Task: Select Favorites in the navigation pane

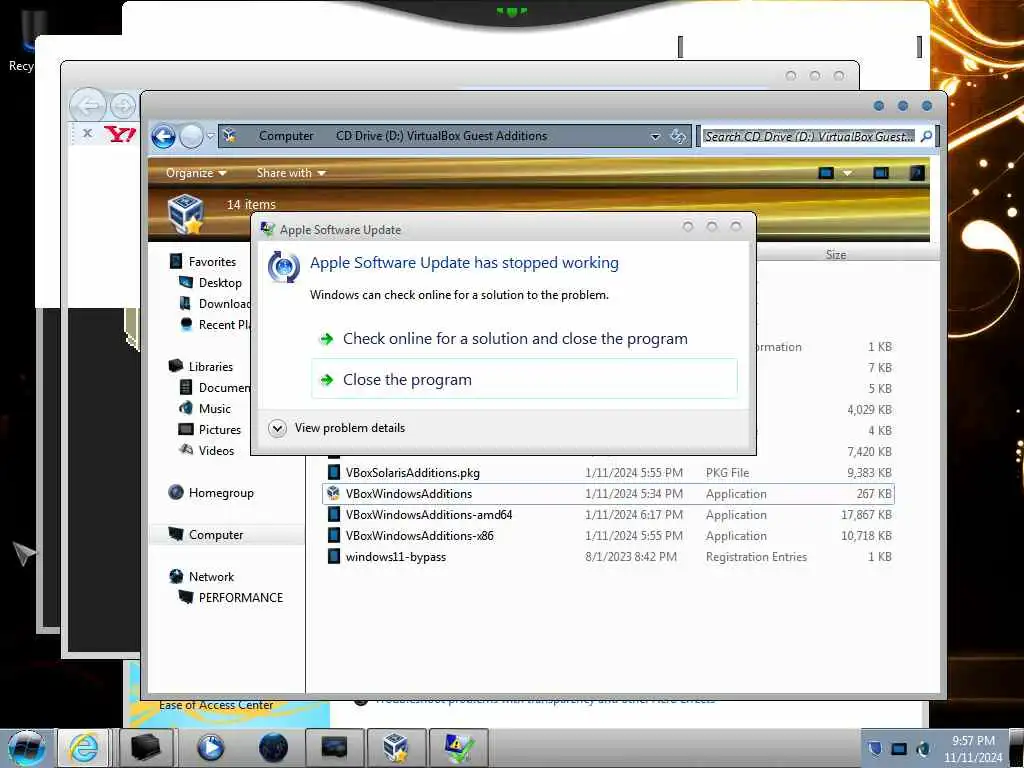Action: click(212, 262)
